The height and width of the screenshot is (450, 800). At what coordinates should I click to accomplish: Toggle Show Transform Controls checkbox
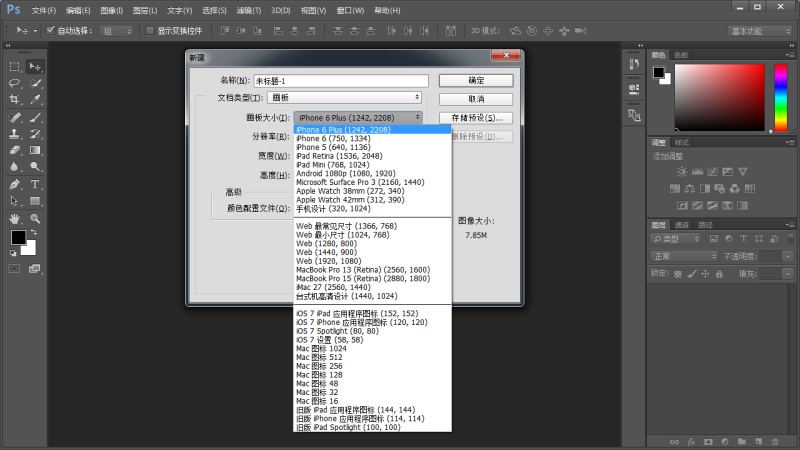pyautogui.click(x=149, y=31)
